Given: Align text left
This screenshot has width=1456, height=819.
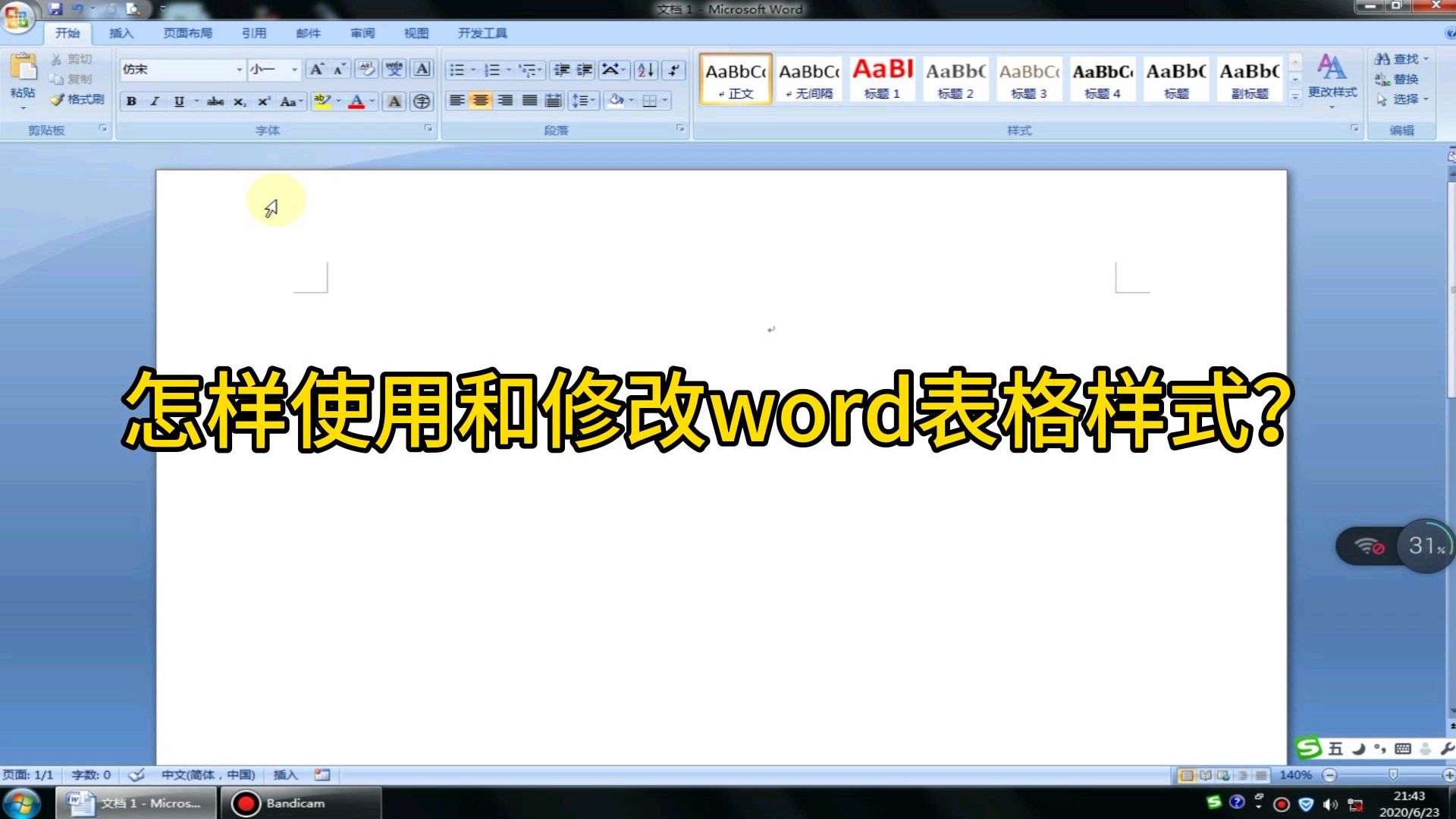Looking at the screenshot, I should point(457,100).
